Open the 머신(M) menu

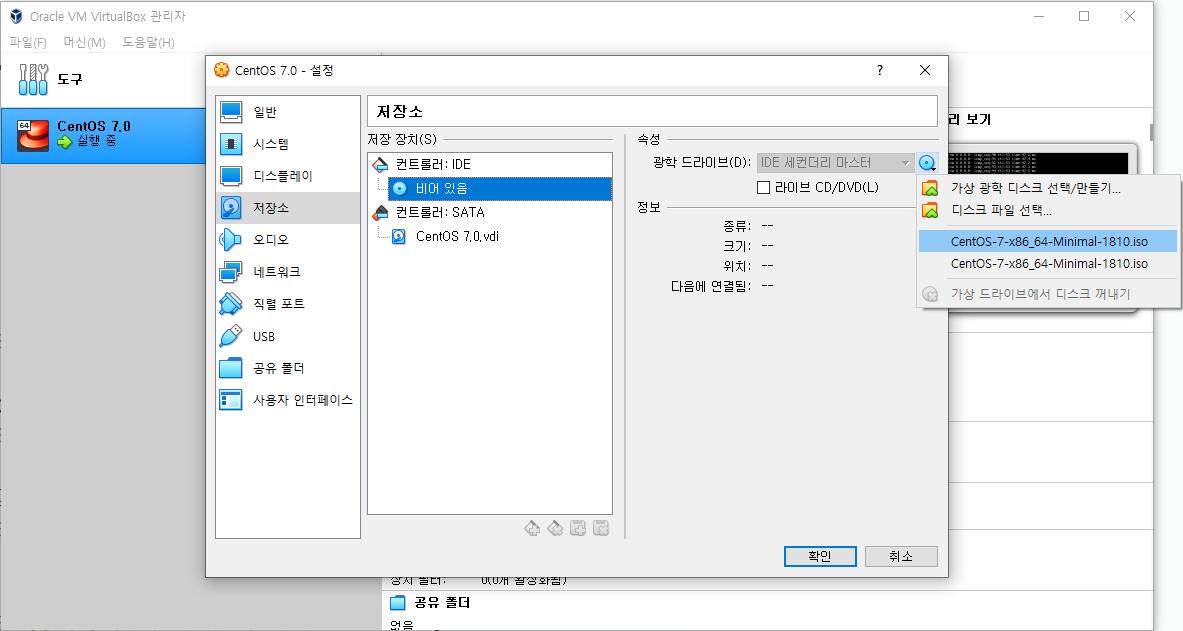pyautogui.click(x=84, y=42)
